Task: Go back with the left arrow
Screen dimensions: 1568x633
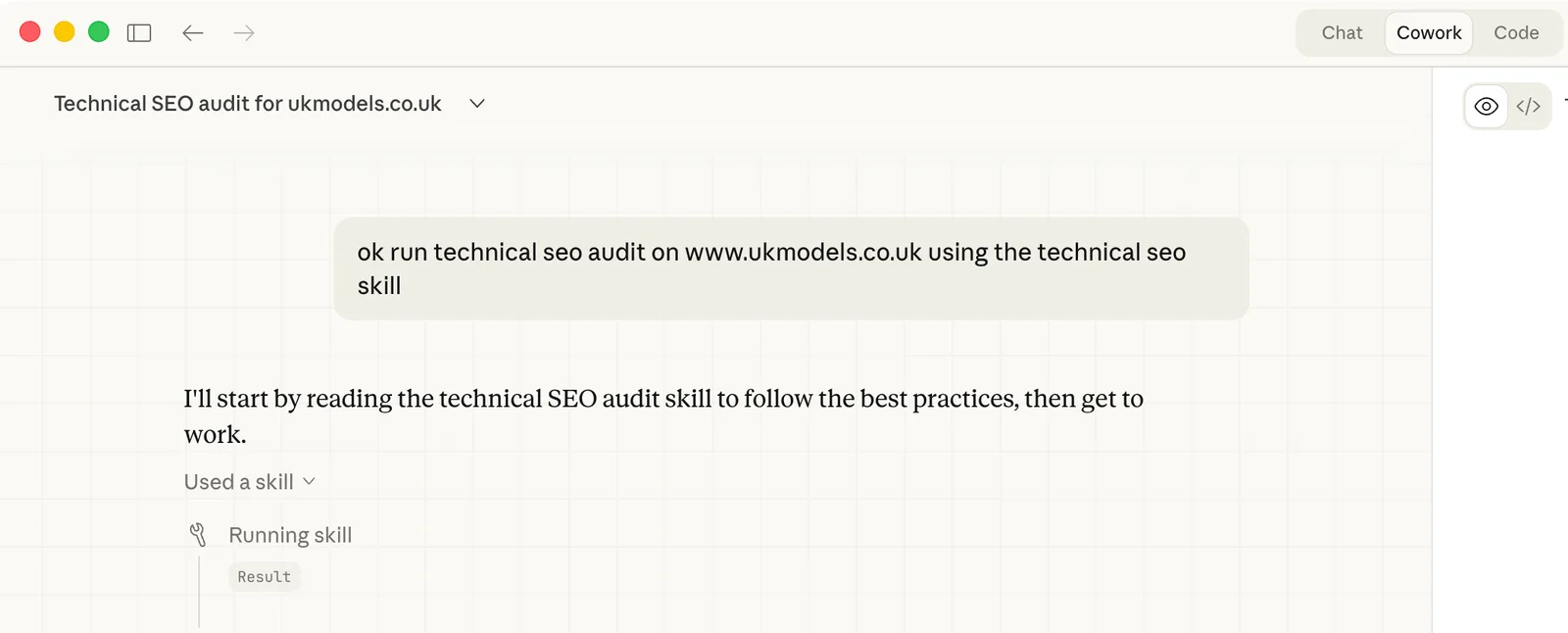Action: pyautogui.click(x=193, y=32)
